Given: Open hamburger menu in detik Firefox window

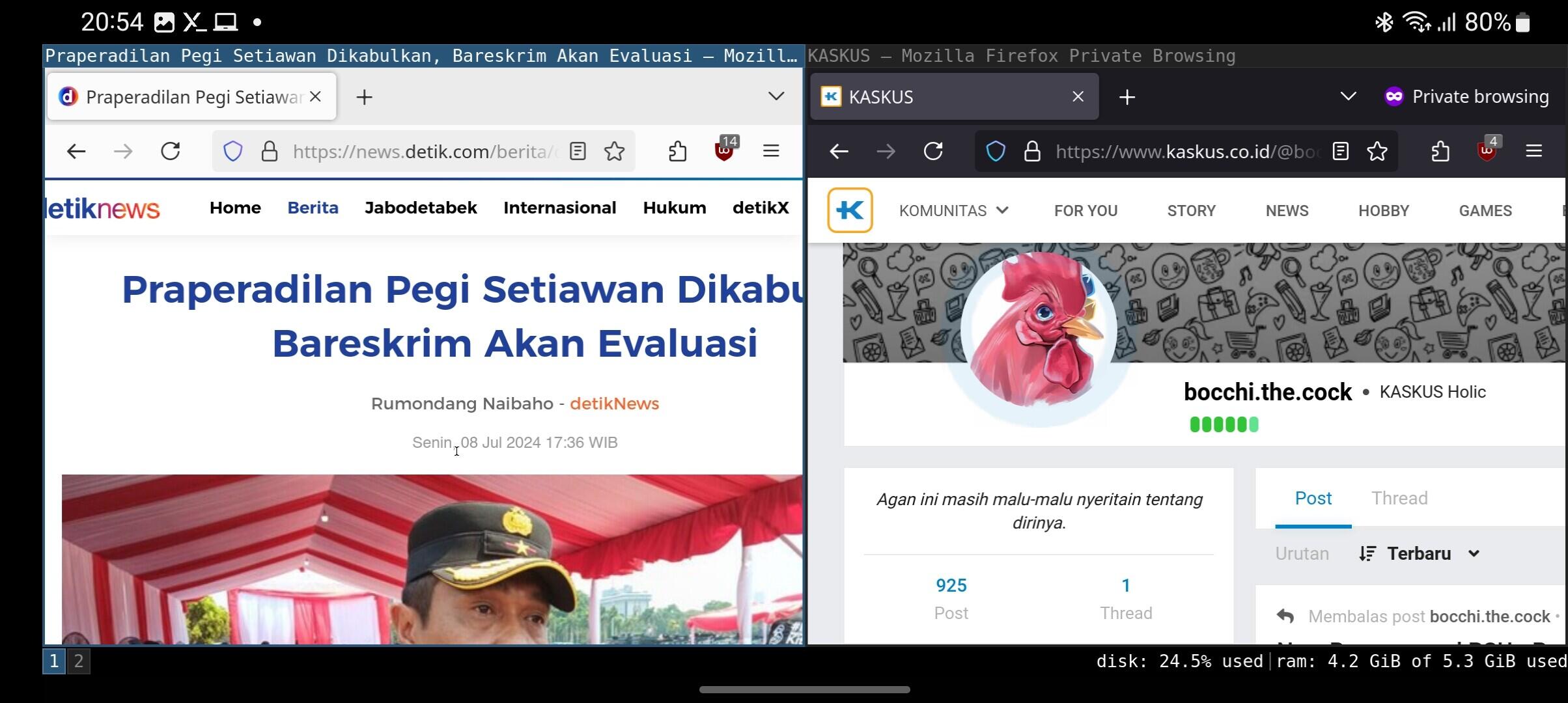Looking at the screenshot, I should pos(771,151).
